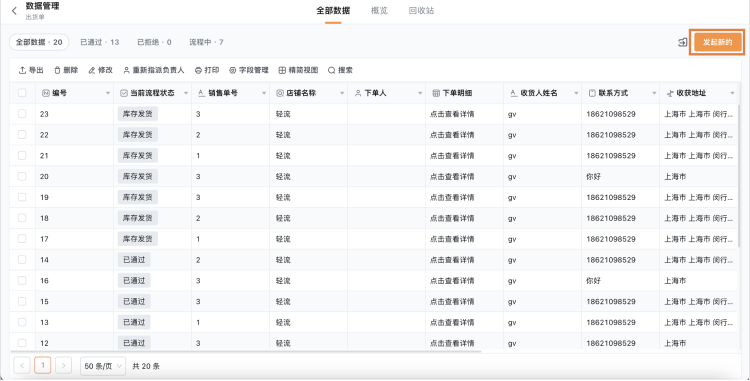This screenshot has height=381, width=750.
Task: Open 点击查看详情 for row 16
Action: pyautogui.click(x=452, y=281)
